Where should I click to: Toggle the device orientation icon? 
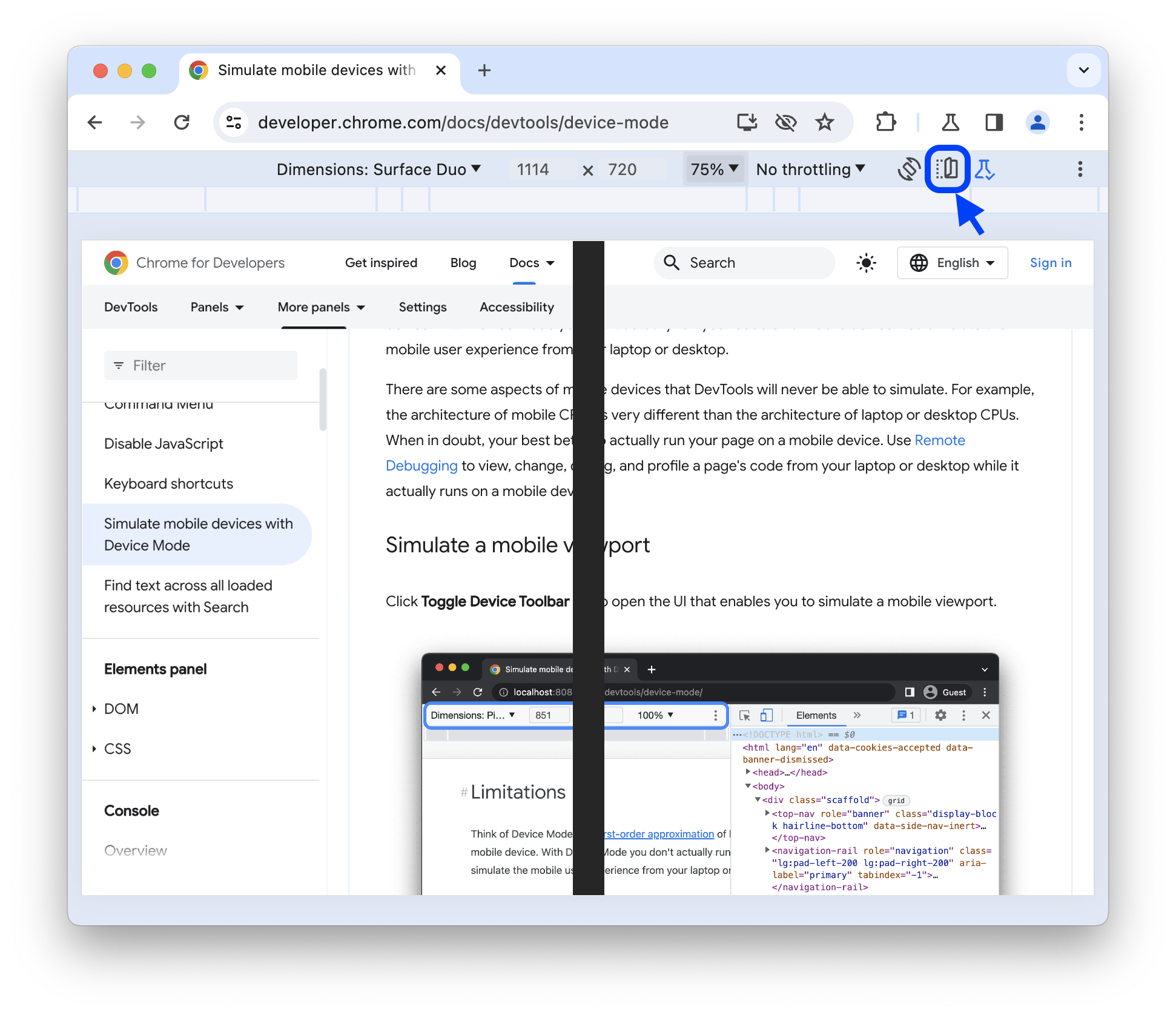[908, 170]
